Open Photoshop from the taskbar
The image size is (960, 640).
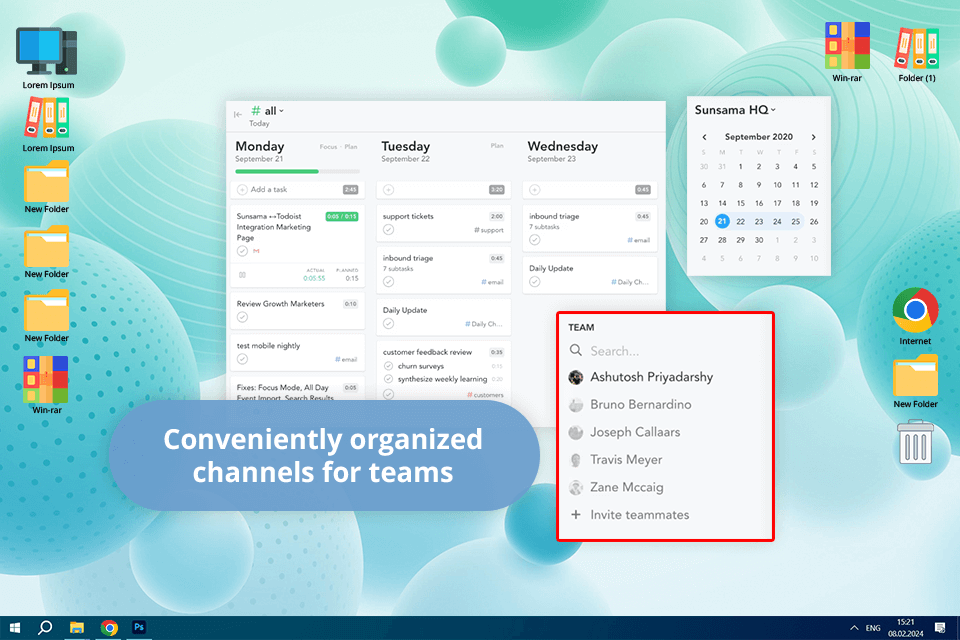pyautogui.click(x=139, y=627)
